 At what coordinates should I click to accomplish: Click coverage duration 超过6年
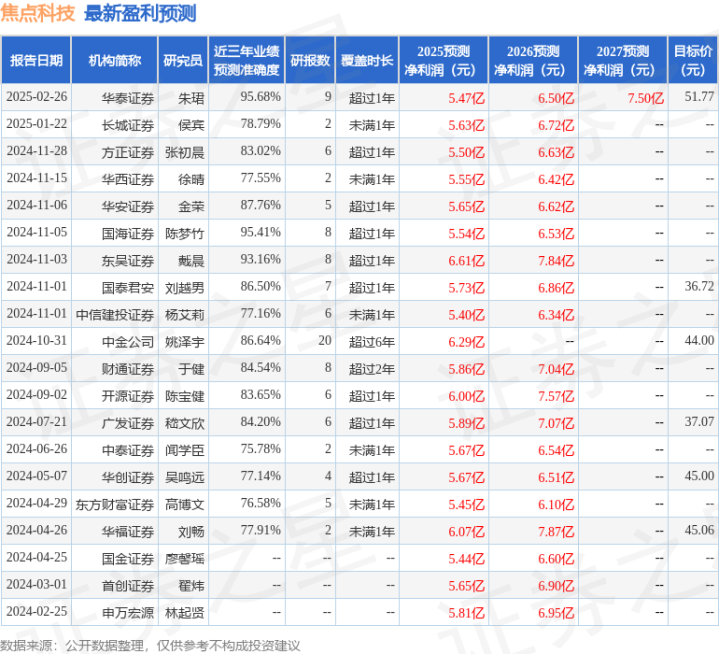tap(372, 342)
